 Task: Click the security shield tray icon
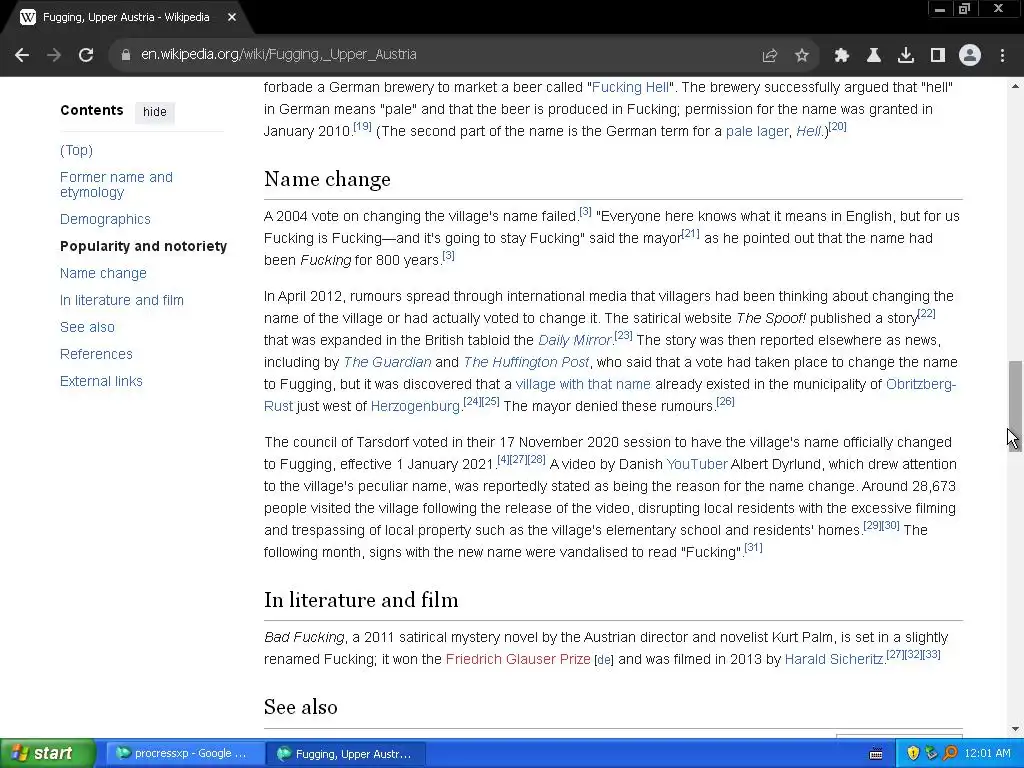pos(913,754)
